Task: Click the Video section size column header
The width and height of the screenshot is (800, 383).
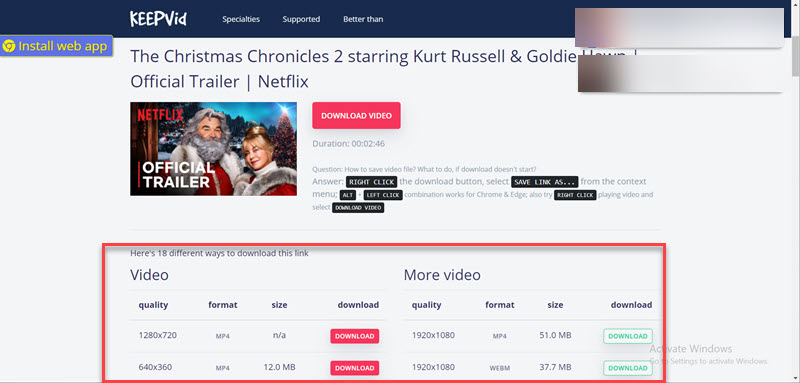Action: [279, 305]
